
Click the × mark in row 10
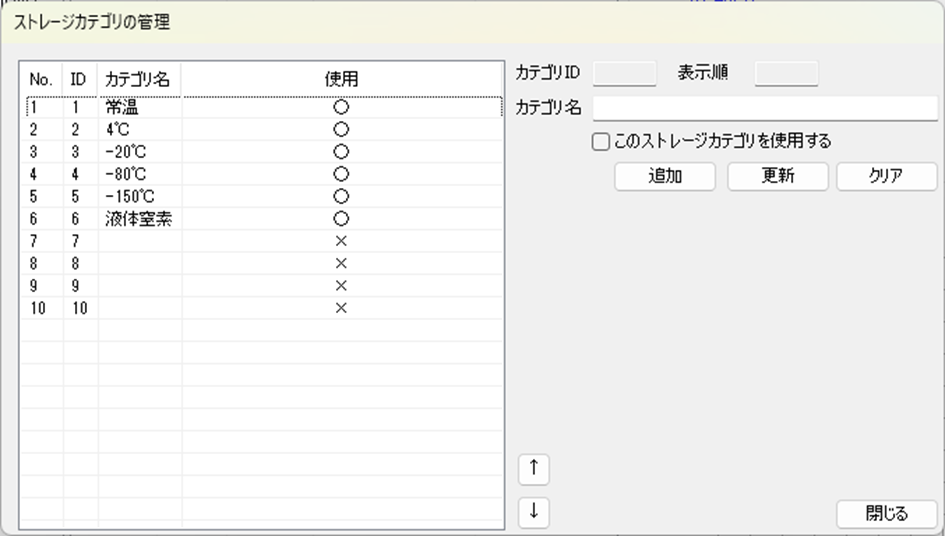tap(340, 308)
